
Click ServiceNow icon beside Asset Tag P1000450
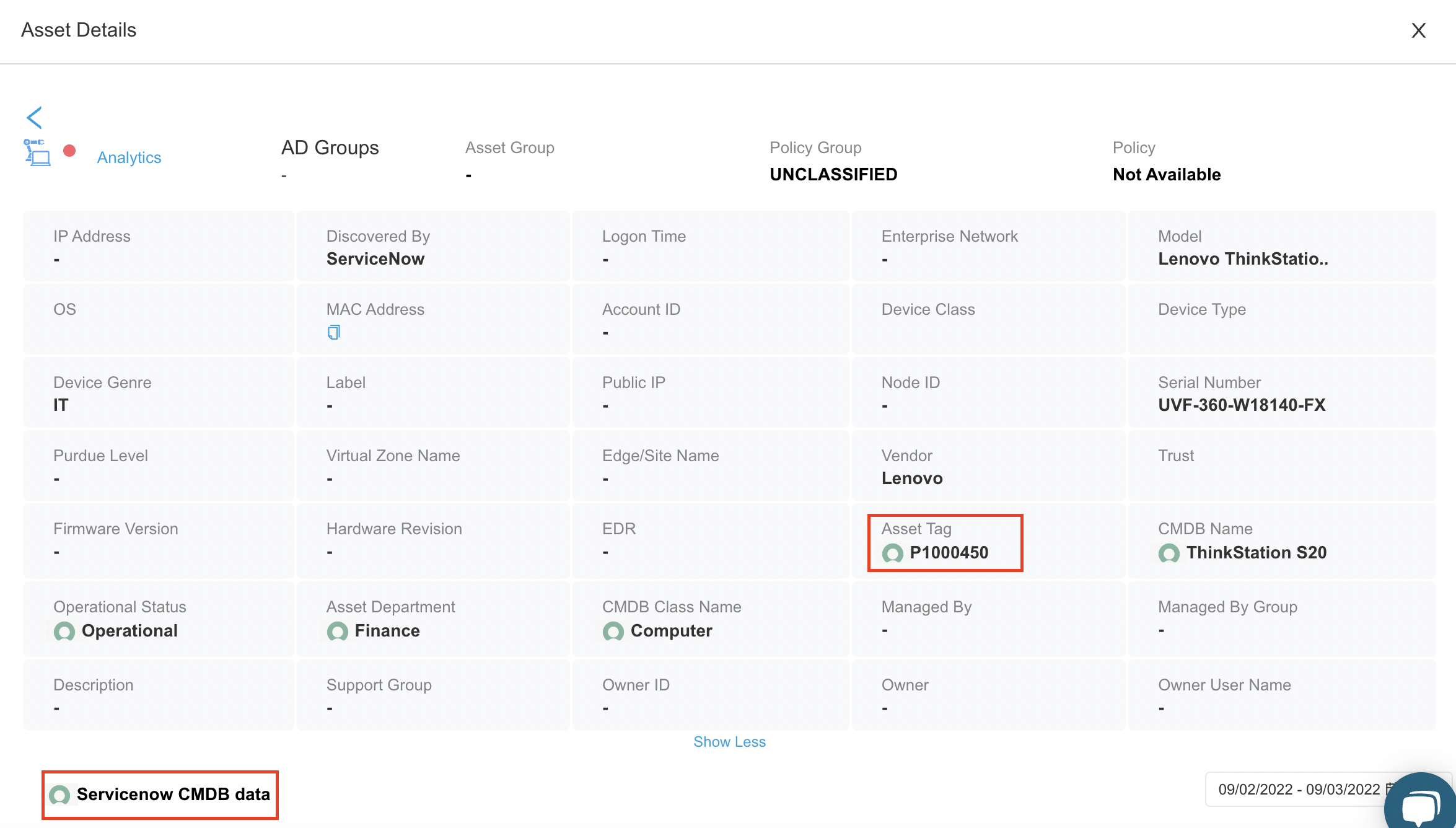893,553
